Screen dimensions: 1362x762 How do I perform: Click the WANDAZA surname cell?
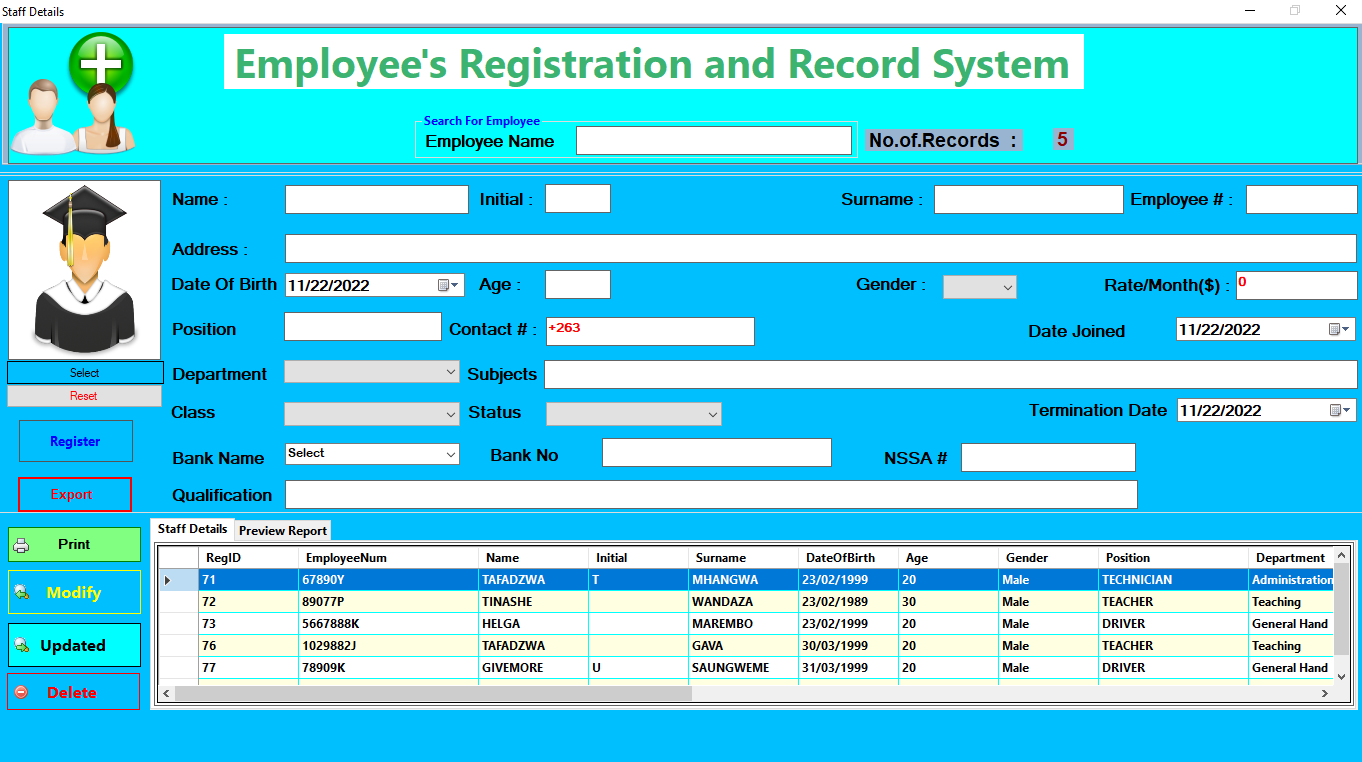coord(743,602)
